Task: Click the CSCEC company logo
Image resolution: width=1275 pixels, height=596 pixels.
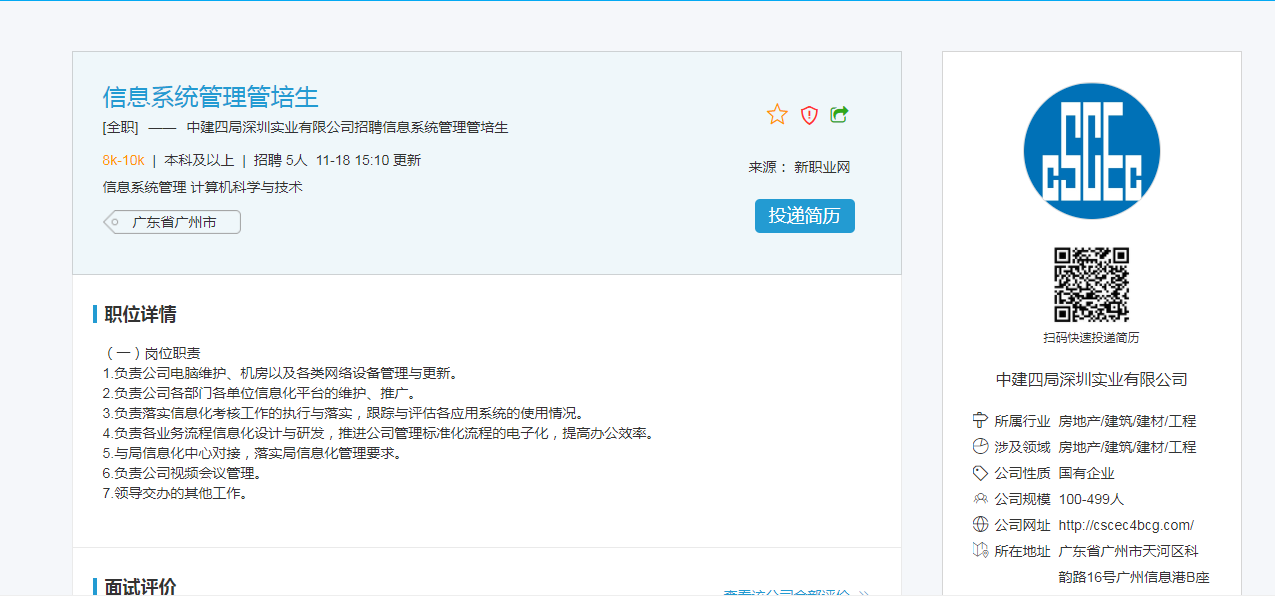Action: click(1091, 152)
